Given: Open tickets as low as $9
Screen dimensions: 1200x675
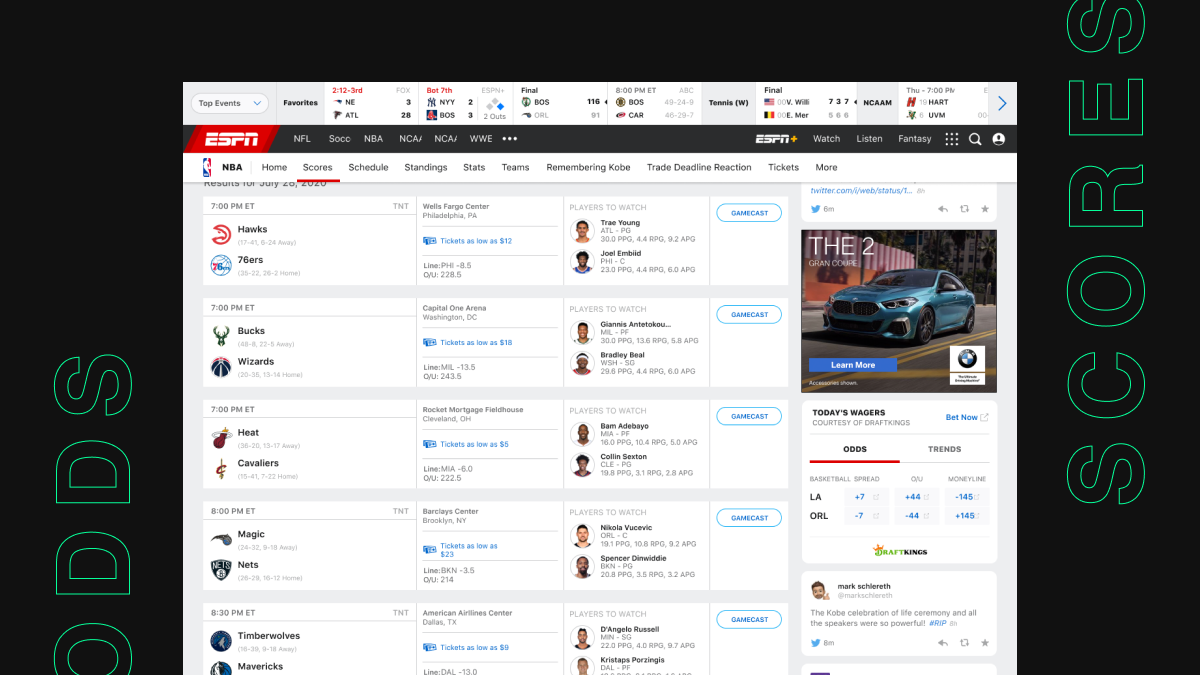Looking at the screenshot, I should point(466,648).
